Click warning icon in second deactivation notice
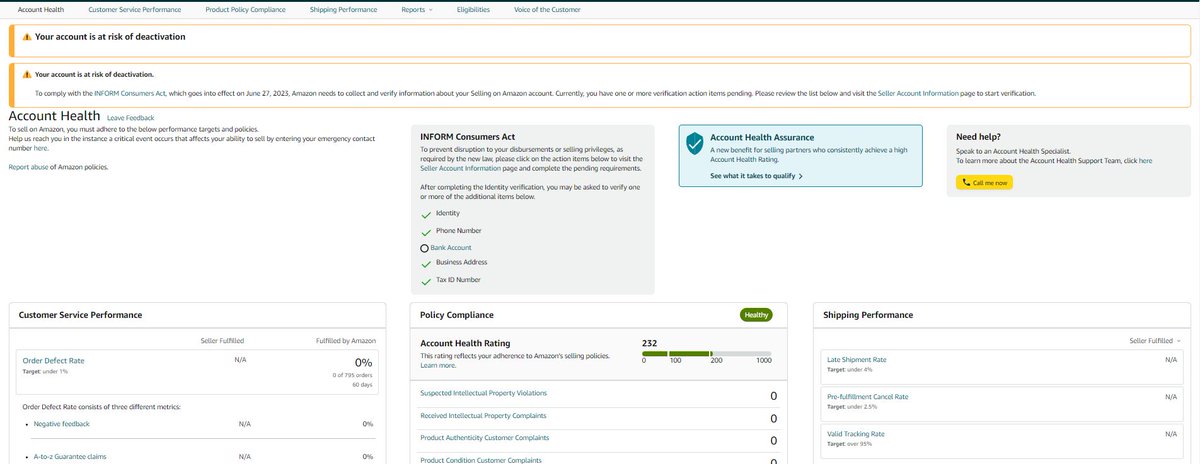Viewport: 1200px width, 464px height. point(27,74)
